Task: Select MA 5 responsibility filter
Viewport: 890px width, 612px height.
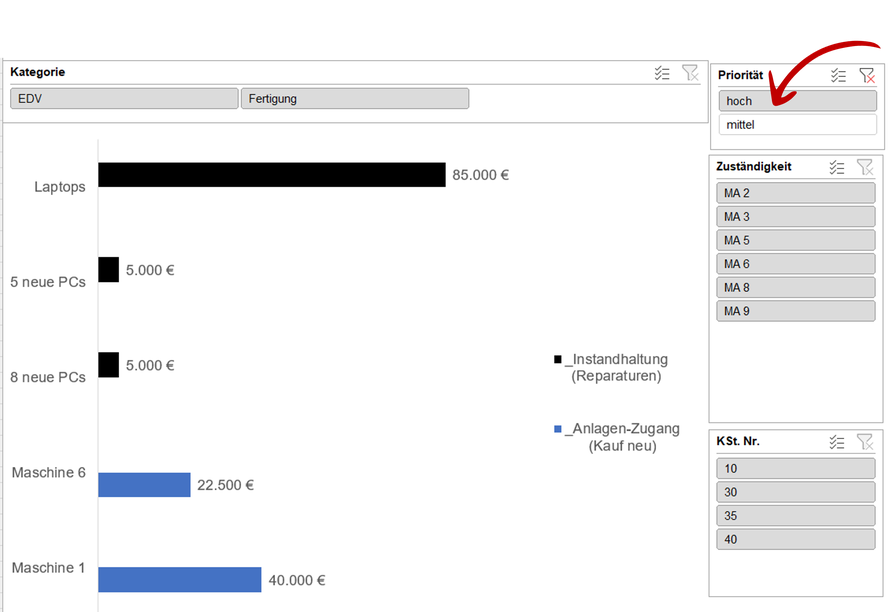Action: point(796,240)
